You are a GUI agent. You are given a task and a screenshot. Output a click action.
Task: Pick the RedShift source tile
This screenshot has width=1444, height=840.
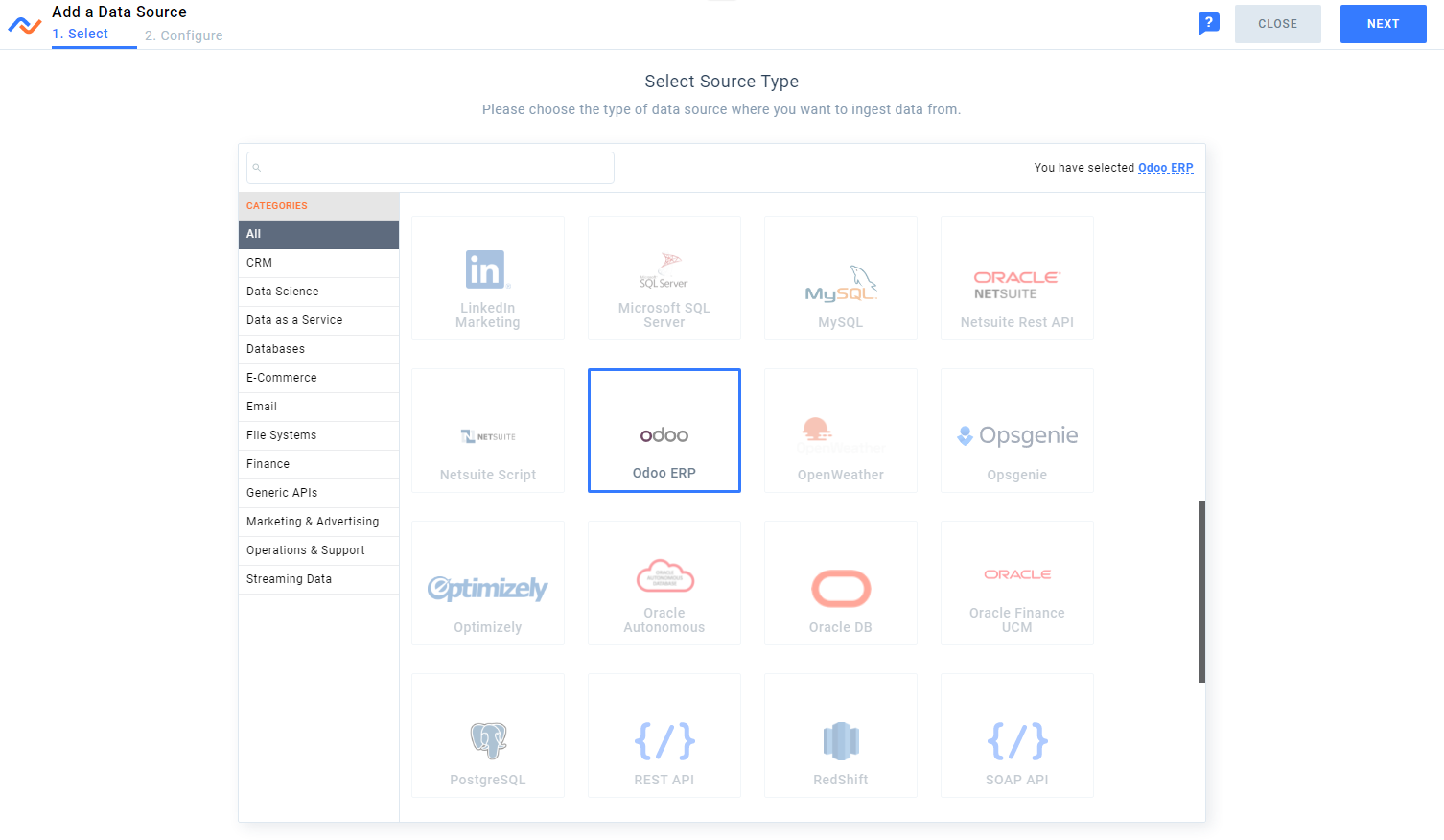[841, 735]
